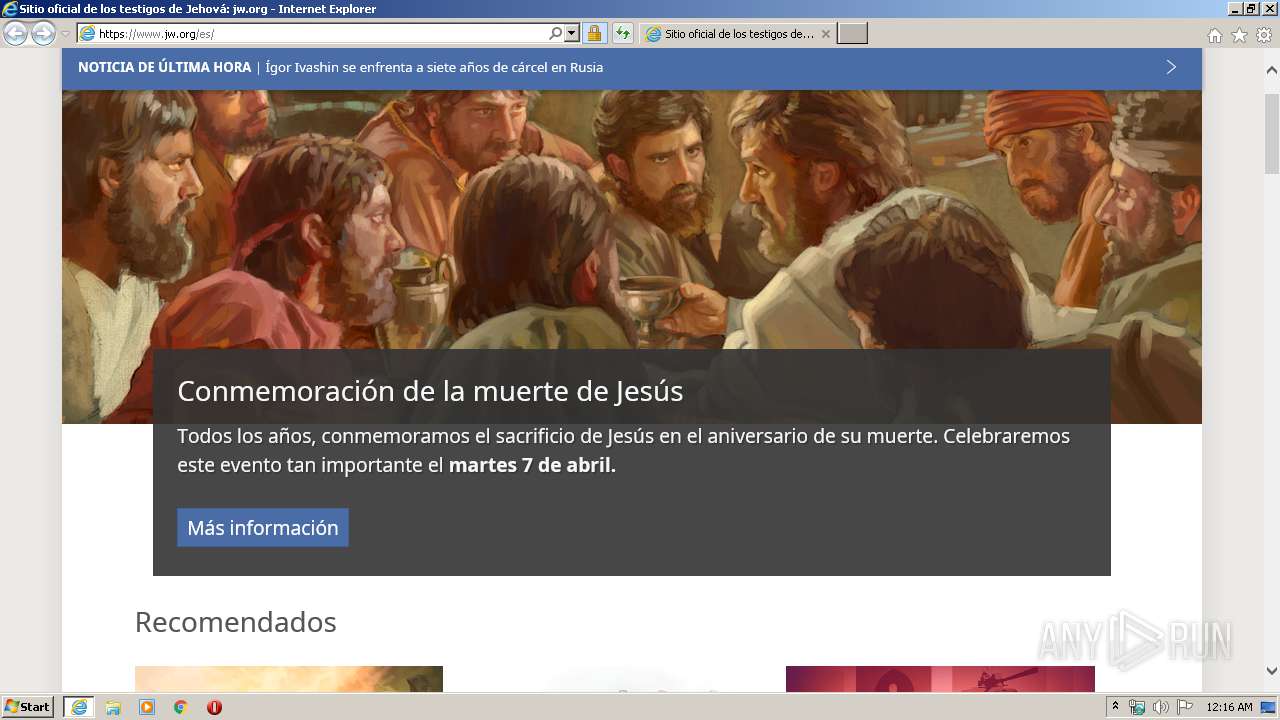Screen dimensions: 1280x720
Task: Select the https://www.jw.org/es/ address bar
Action: click(x=321, y=34)
